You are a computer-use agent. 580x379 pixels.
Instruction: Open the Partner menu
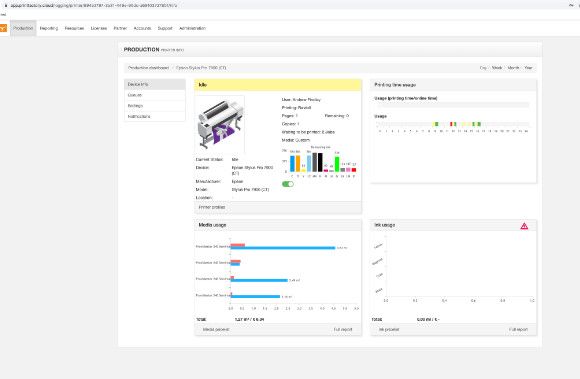(x=120, y=28)
